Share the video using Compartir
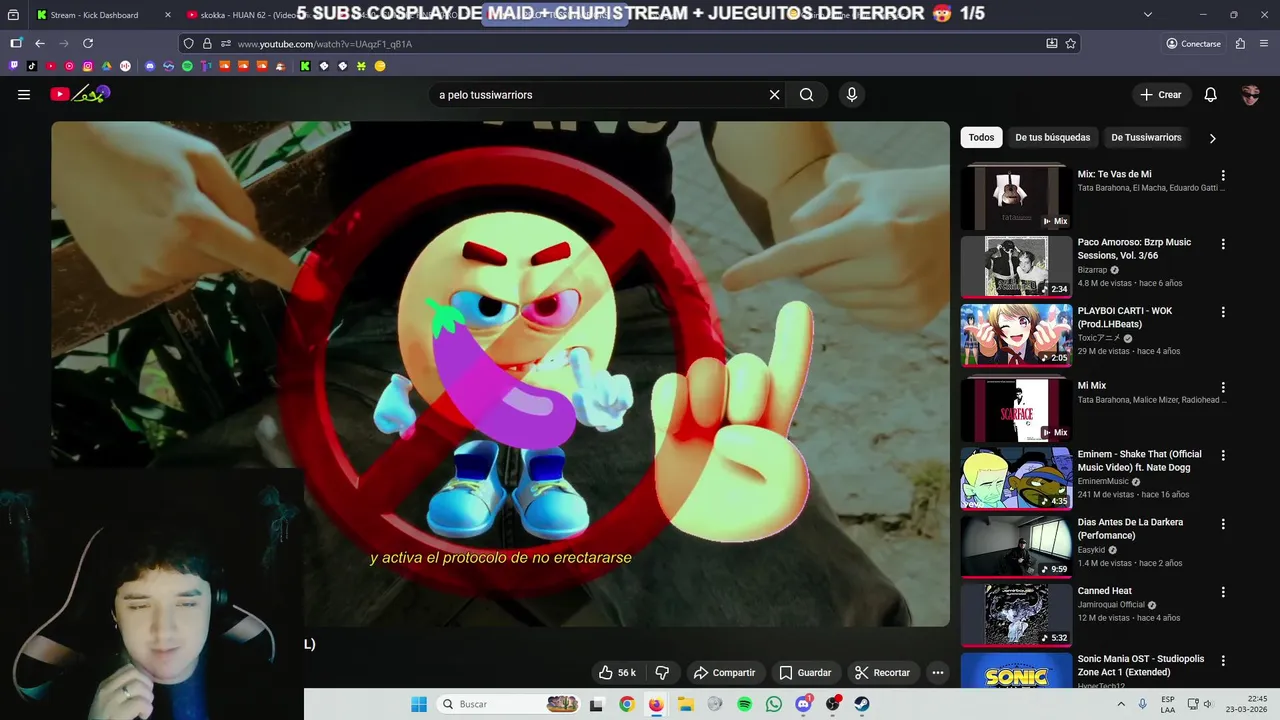Screen dimensions: 1280x720 (x=724, y=673)
